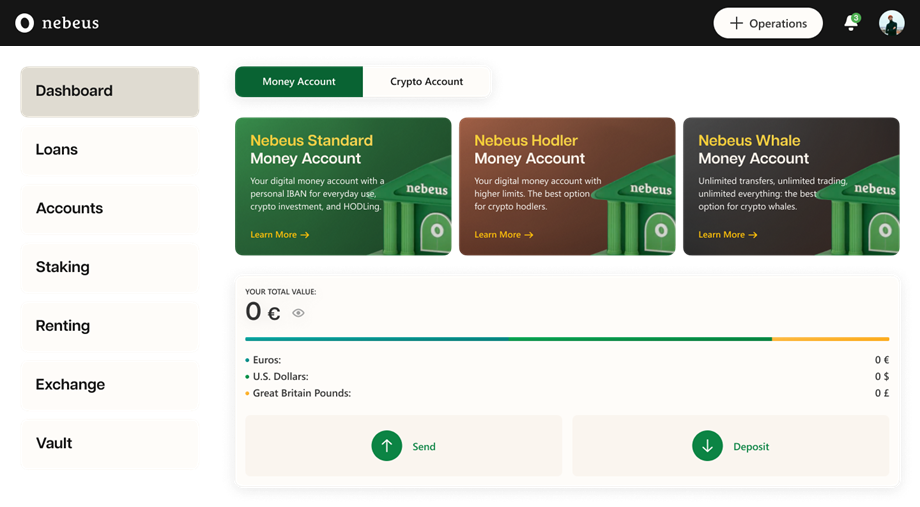920x507 pixels.
Task: Click Learn More on Nebeus Standard card
Action: pos(279,235)
